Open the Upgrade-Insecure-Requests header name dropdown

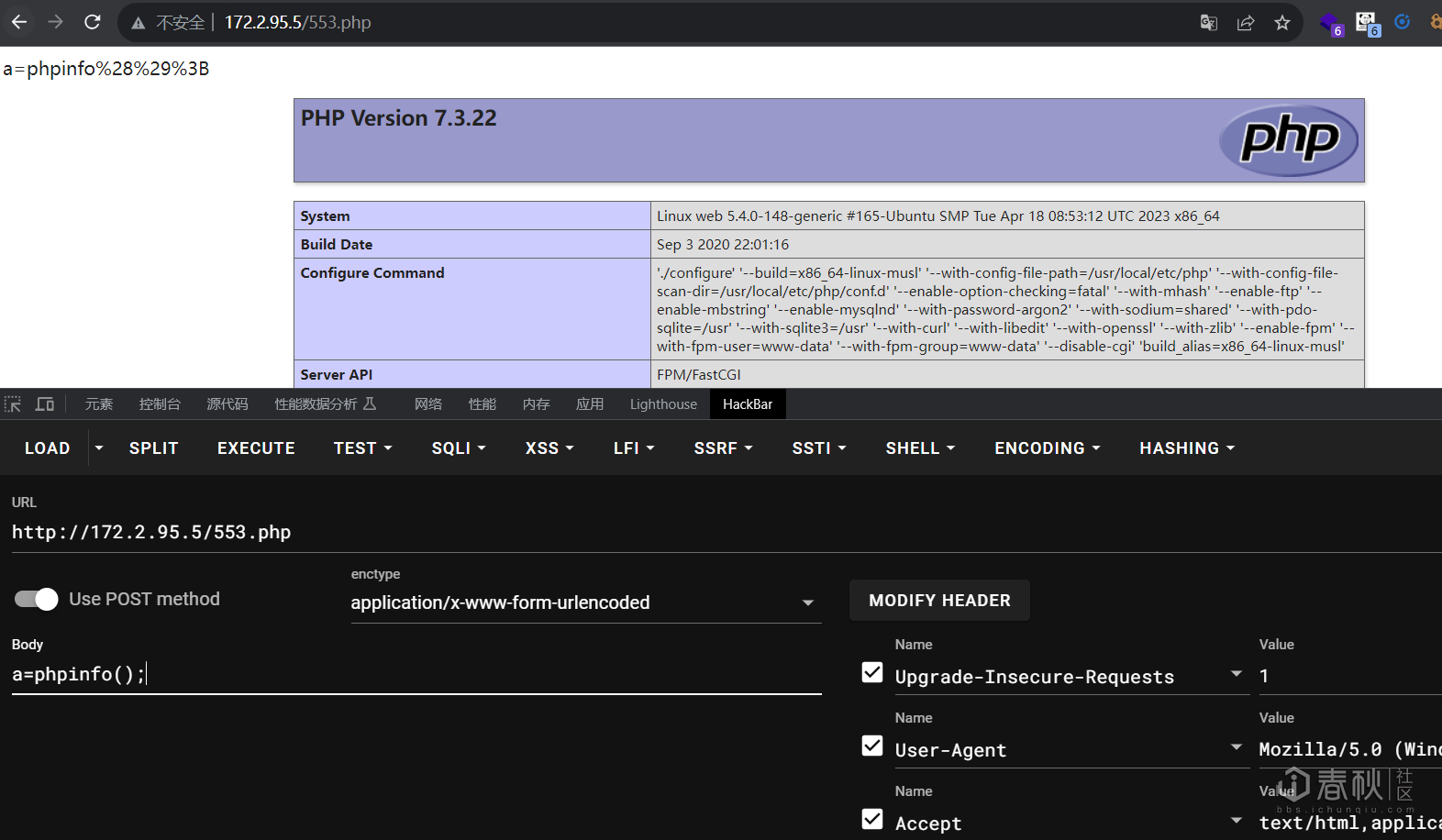click(x=1237, y=674)
